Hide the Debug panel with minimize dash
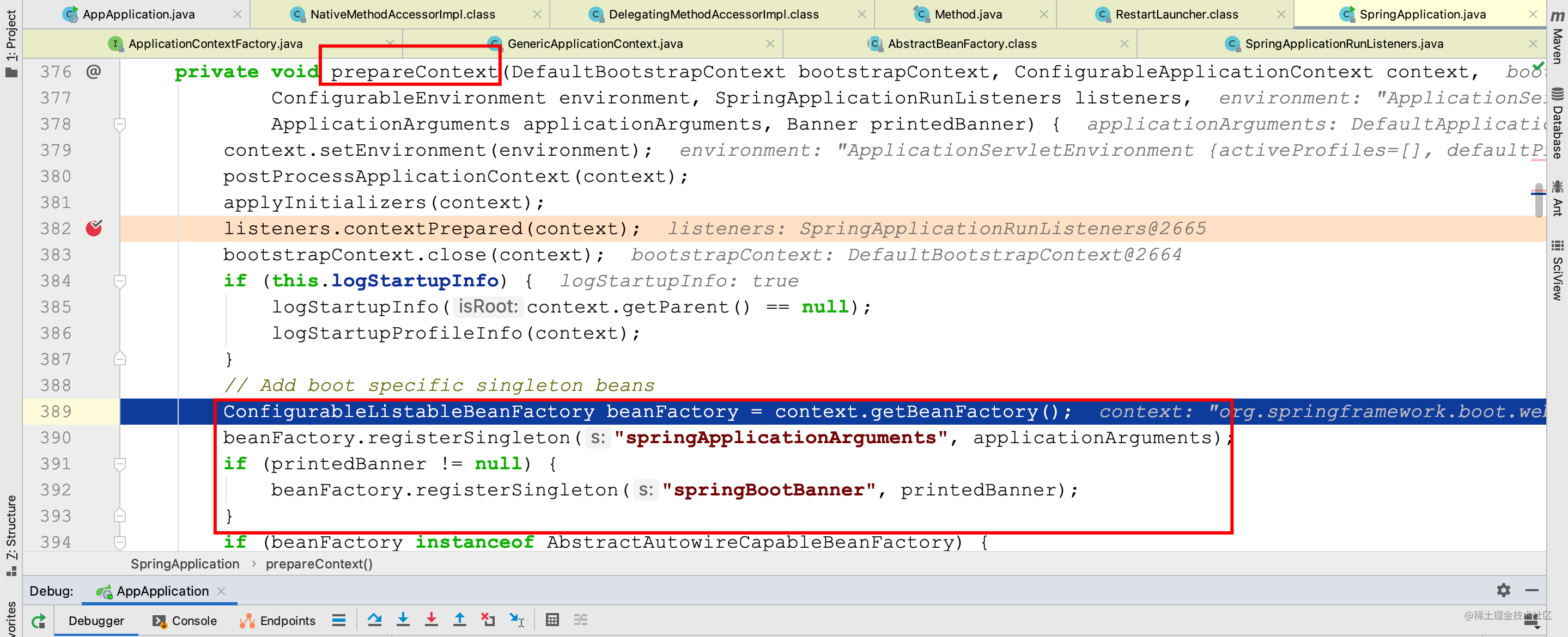1568x637 pixels. click(x=1532, y=590)
